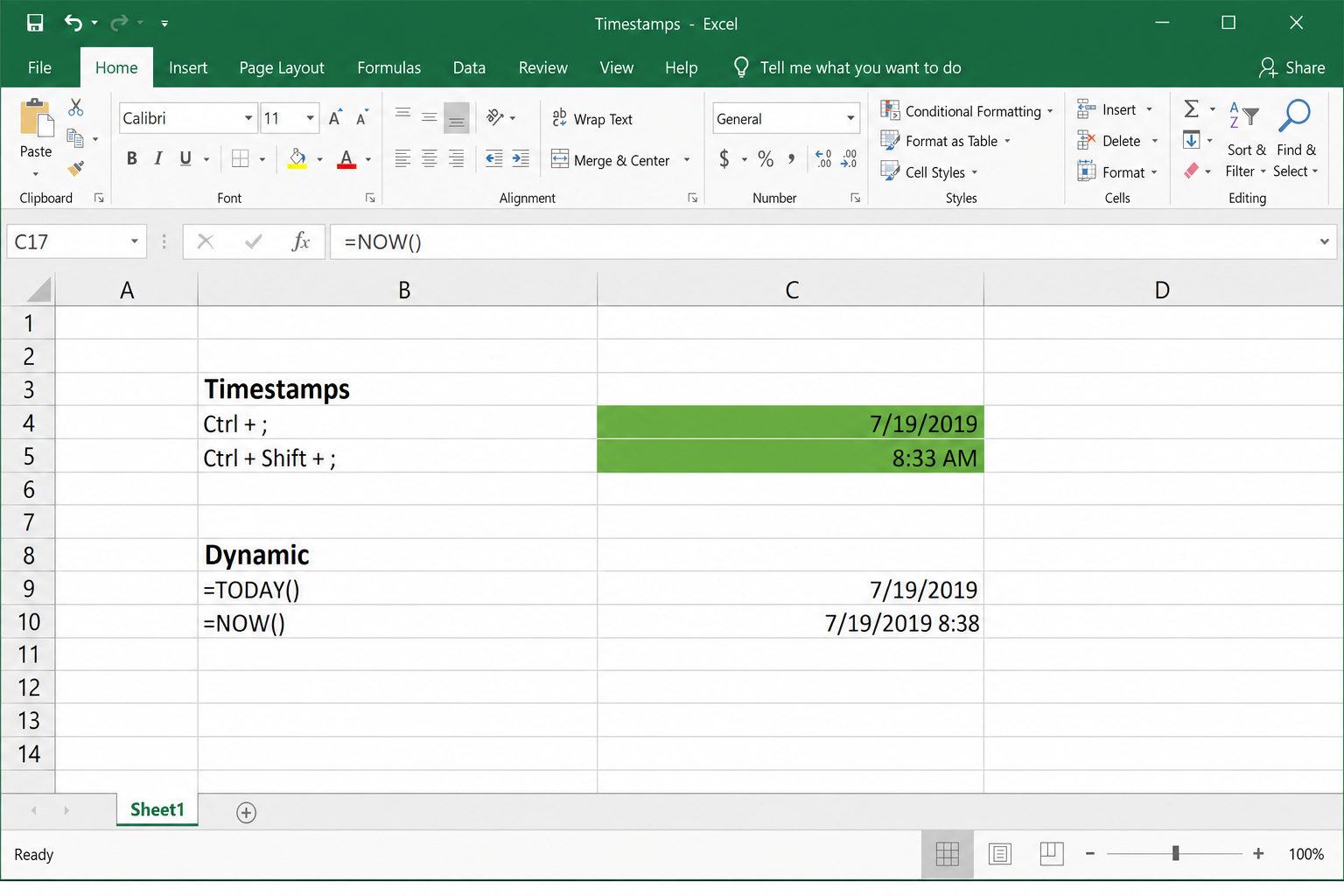1344x896 pixels.
Task: Click the zoom slider handle
Action: pyautogui.click(x=1176, y=853)
